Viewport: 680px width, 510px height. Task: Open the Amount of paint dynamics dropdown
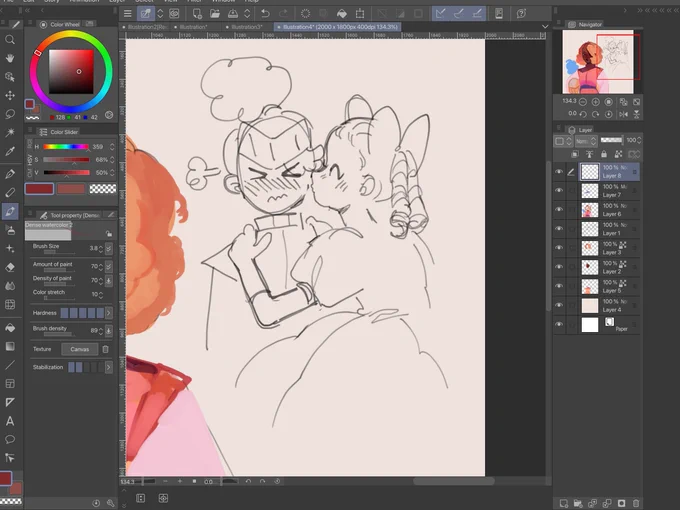[x=108, y=266]
